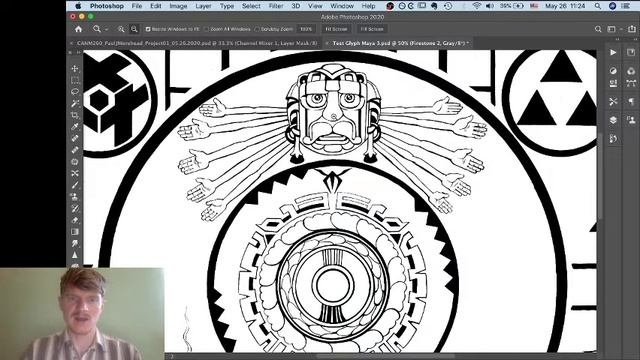Select the Rectangular Marquee tool

75,80
